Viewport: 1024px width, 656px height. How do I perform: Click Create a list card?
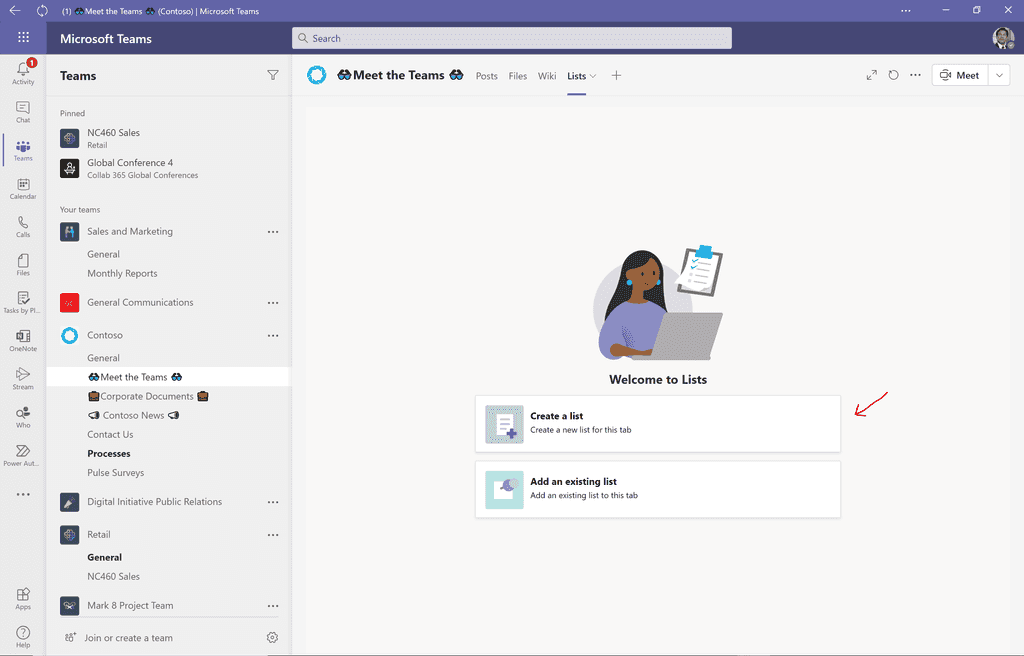(658, 423)
